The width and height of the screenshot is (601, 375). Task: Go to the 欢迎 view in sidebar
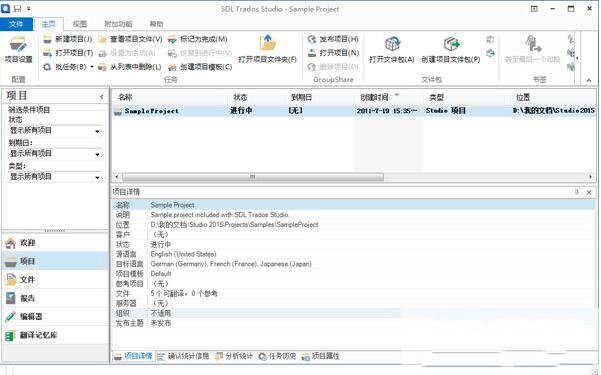coord(55,243)
